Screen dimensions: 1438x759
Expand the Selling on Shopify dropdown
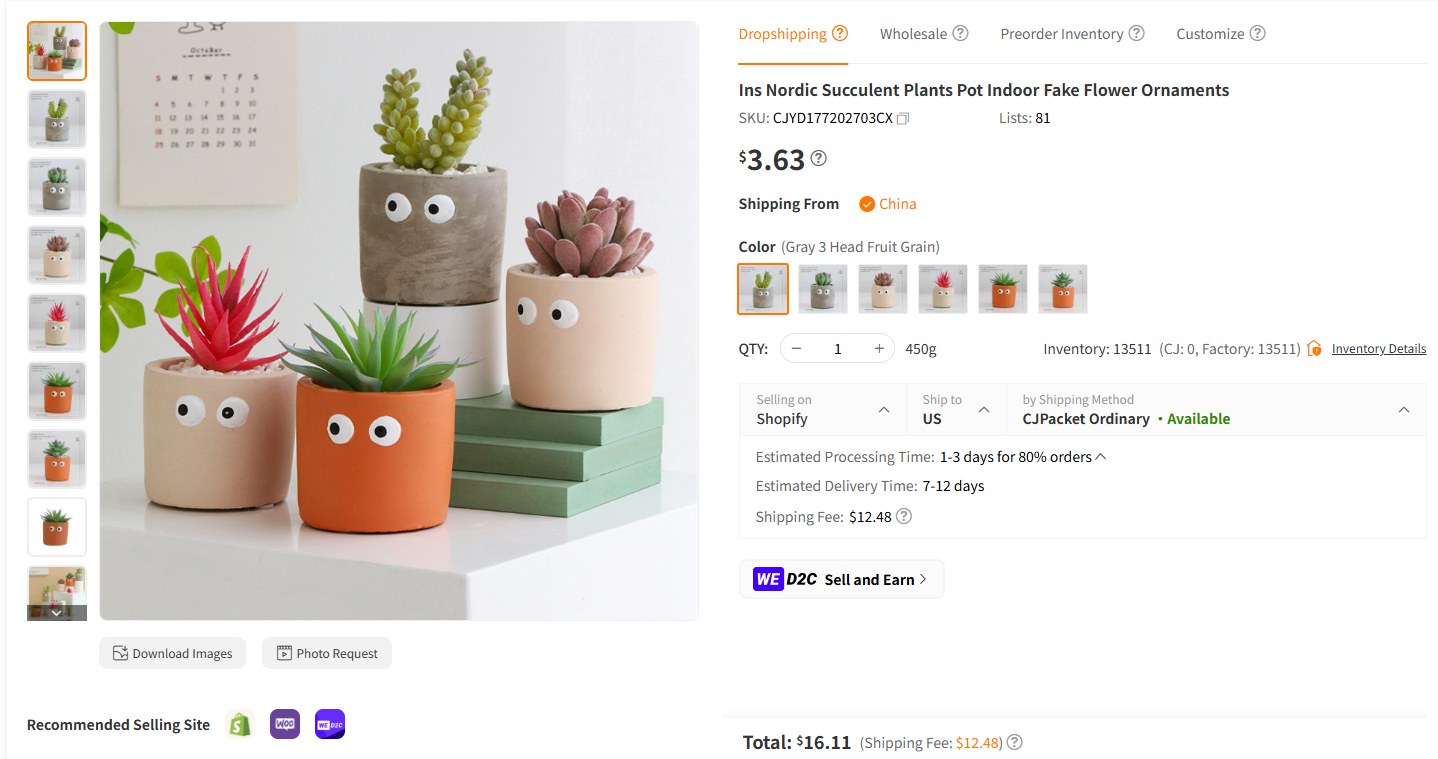pyautogui.click(x=883, y=409)
